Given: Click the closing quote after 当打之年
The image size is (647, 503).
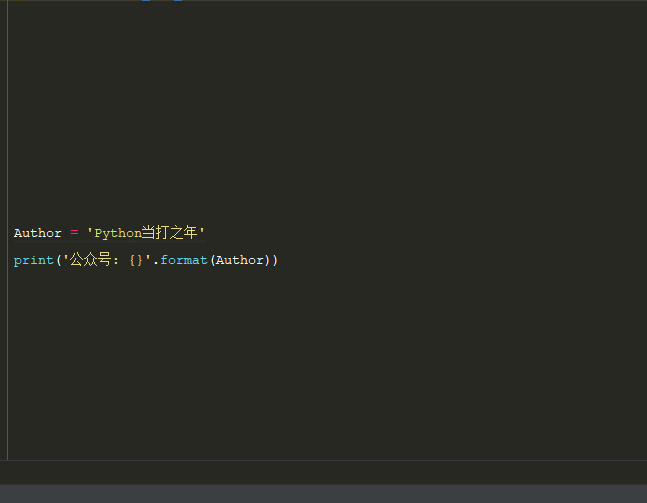Looking at the screenshot, I should pos(202,230).
